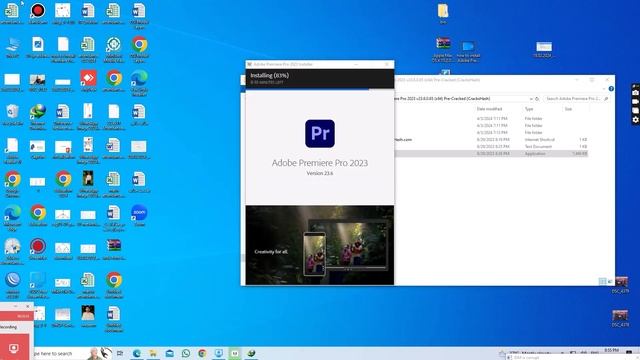Click the Search Adobe Premiere Pro search field

pos(576,99)
